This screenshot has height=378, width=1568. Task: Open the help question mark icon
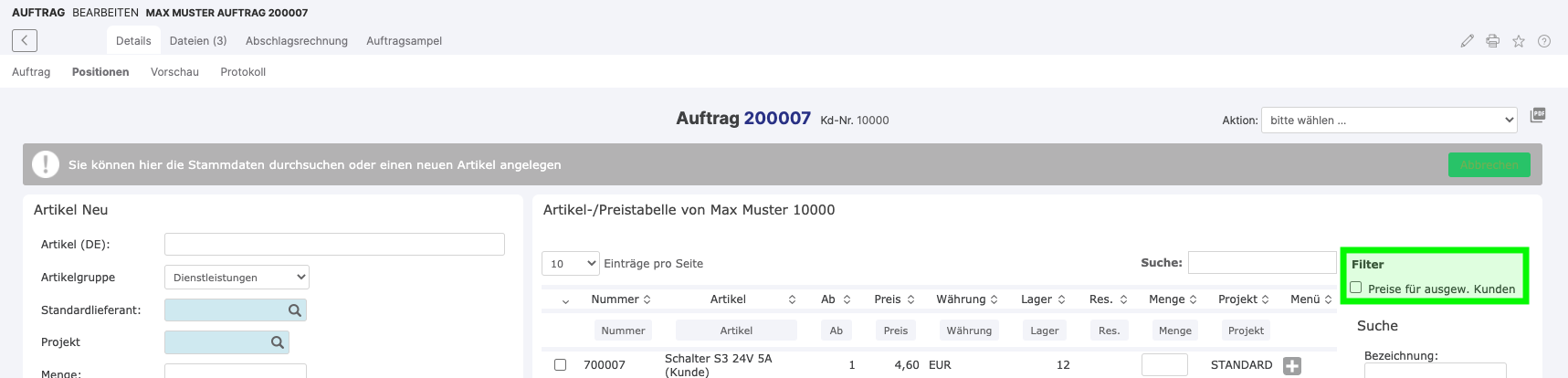[1543, 41]
